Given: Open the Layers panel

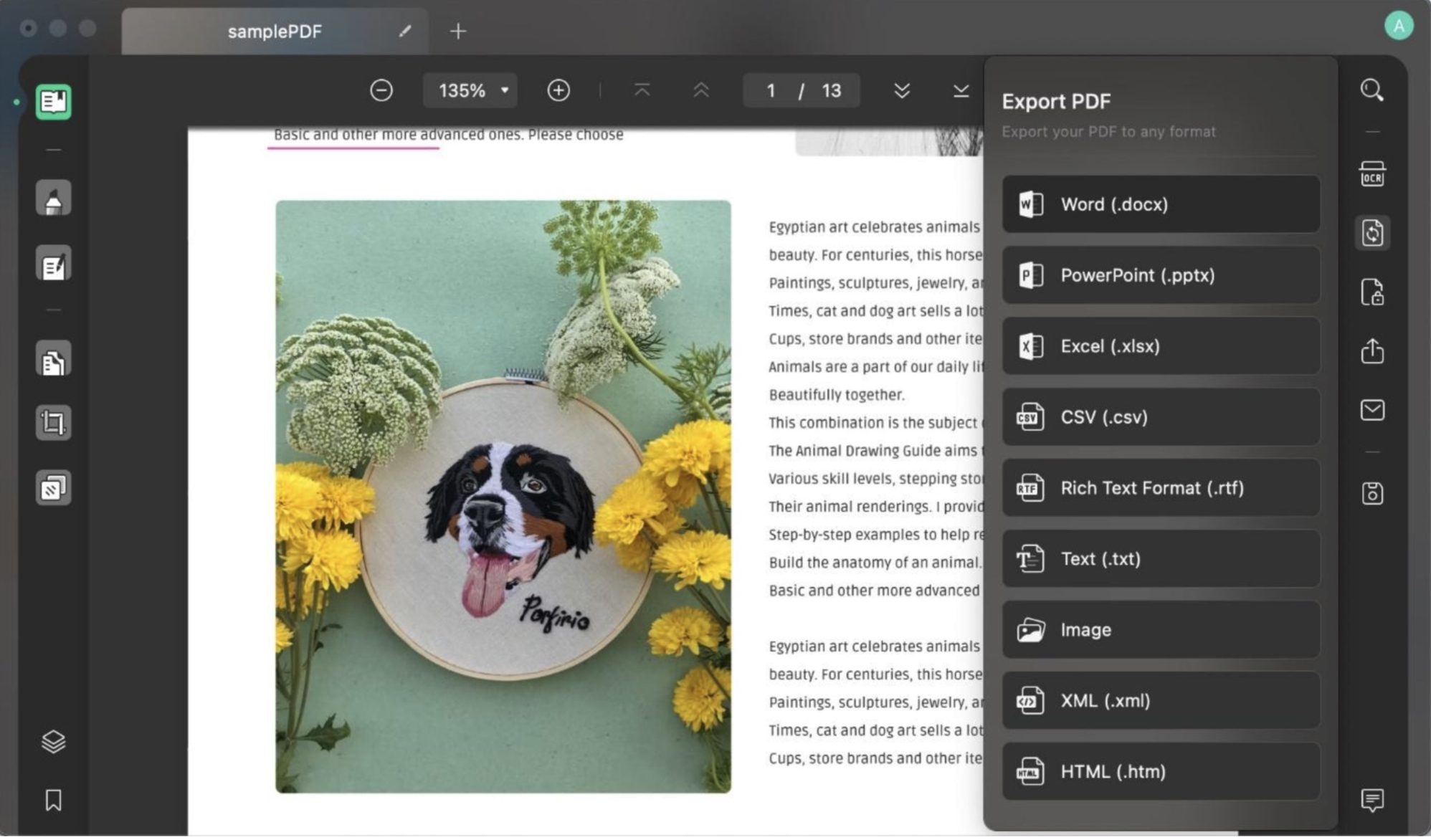Looking at the screenshot, I should coord(53,742).
